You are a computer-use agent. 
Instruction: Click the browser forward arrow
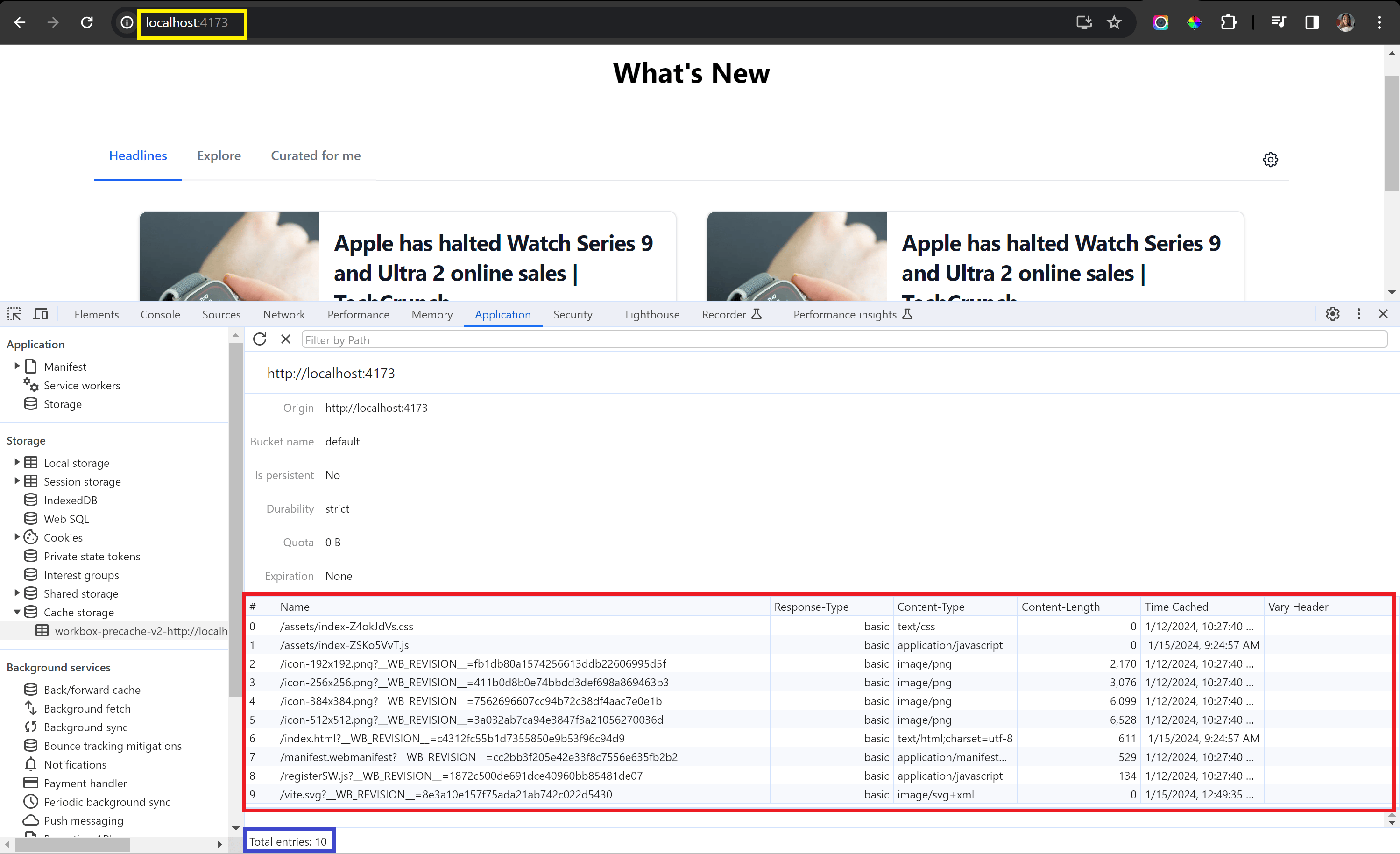53,23
